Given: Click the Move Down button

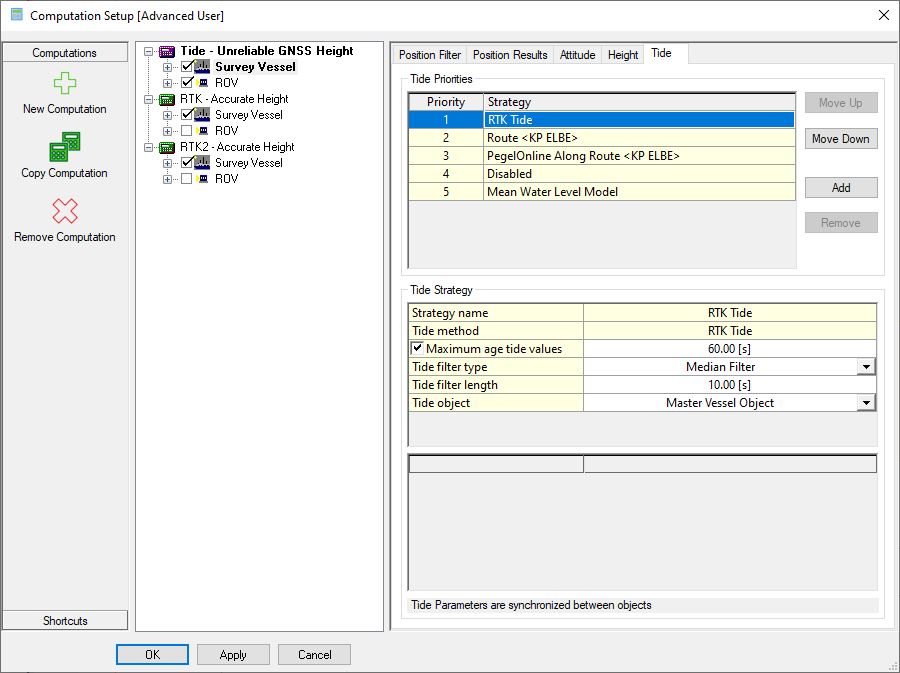Looking at the screenshot, I should point(841,139).
